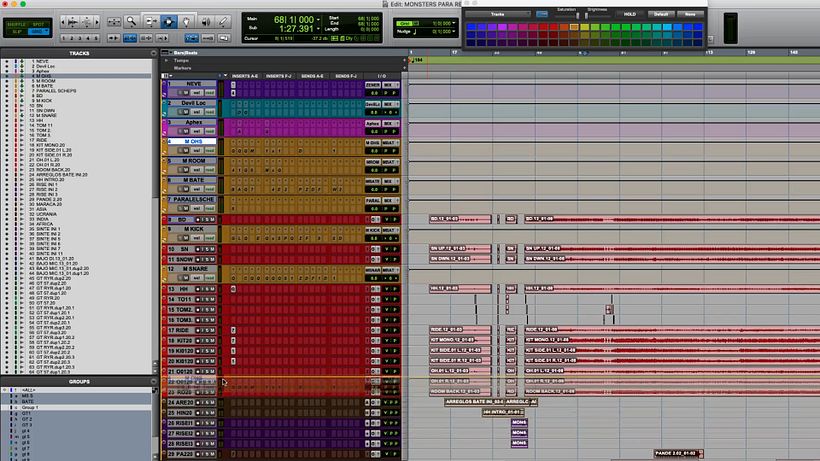Select BATE group in Groups list
Screen dimensions: 820x461
pyautogui.click(x=27, y=401)
